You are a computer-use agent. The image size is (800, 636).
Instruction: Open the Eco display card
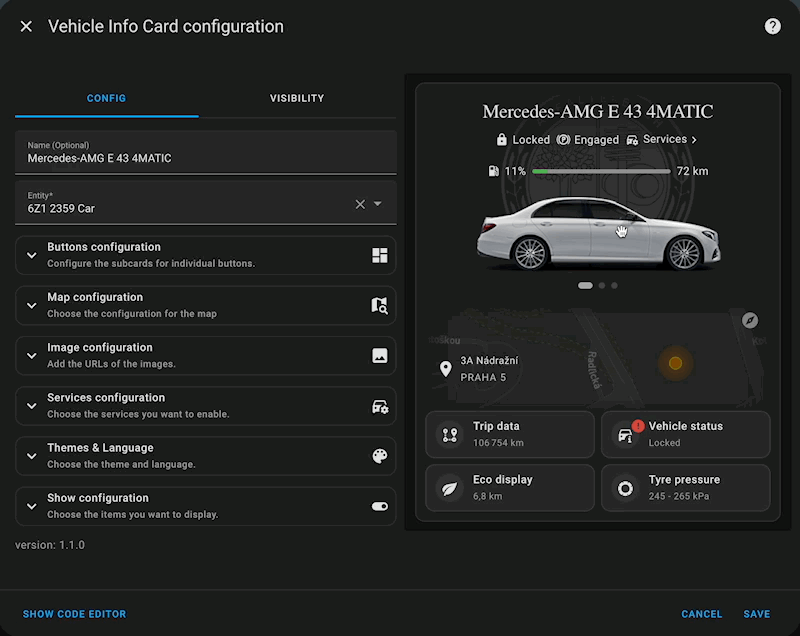coord(510,488)
